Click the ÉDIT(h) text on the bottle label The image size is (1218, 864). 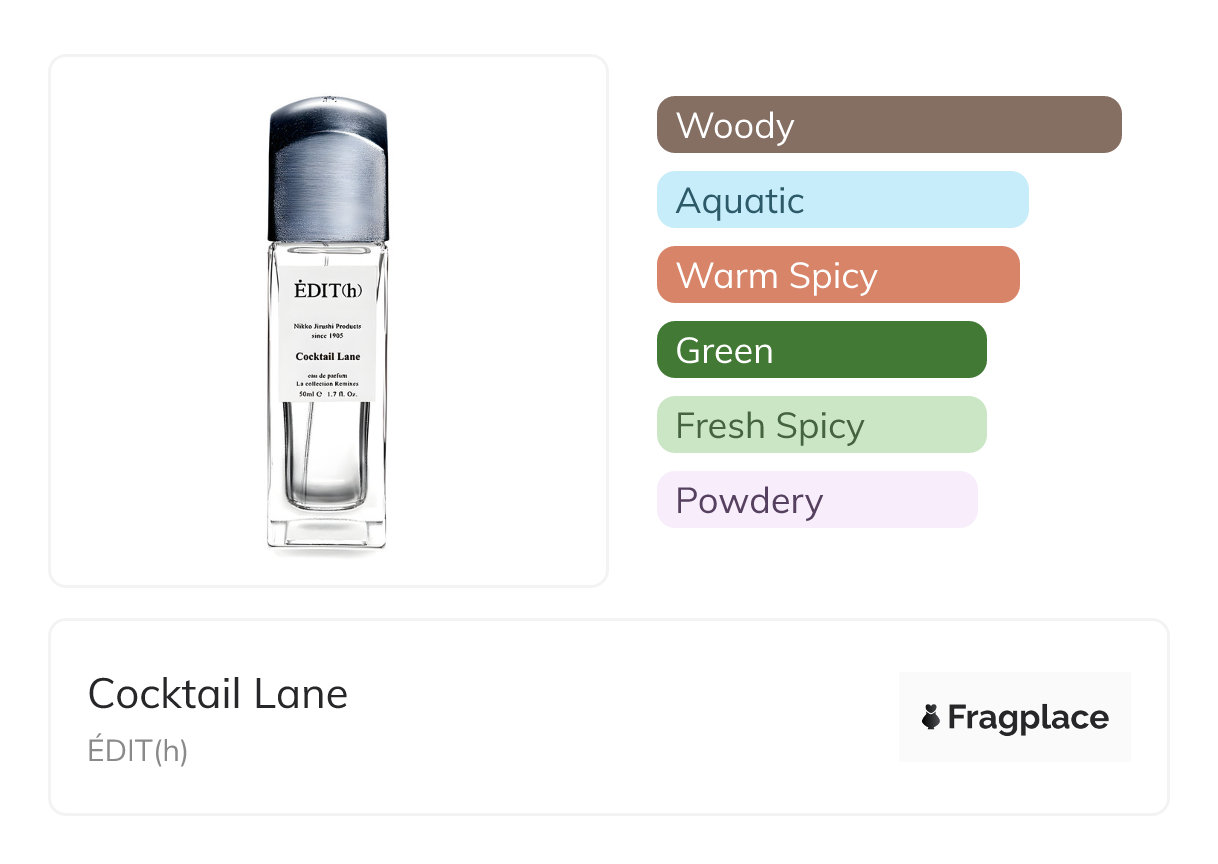point(328,290)
